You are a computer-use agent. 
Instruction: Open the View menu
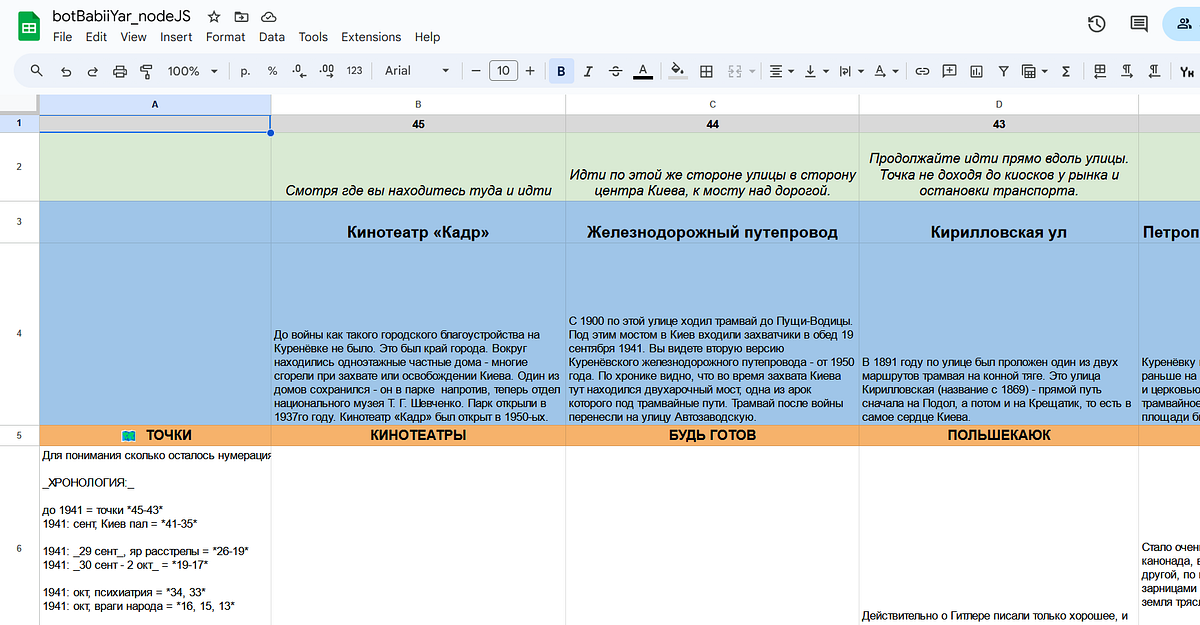coord(133,37)
